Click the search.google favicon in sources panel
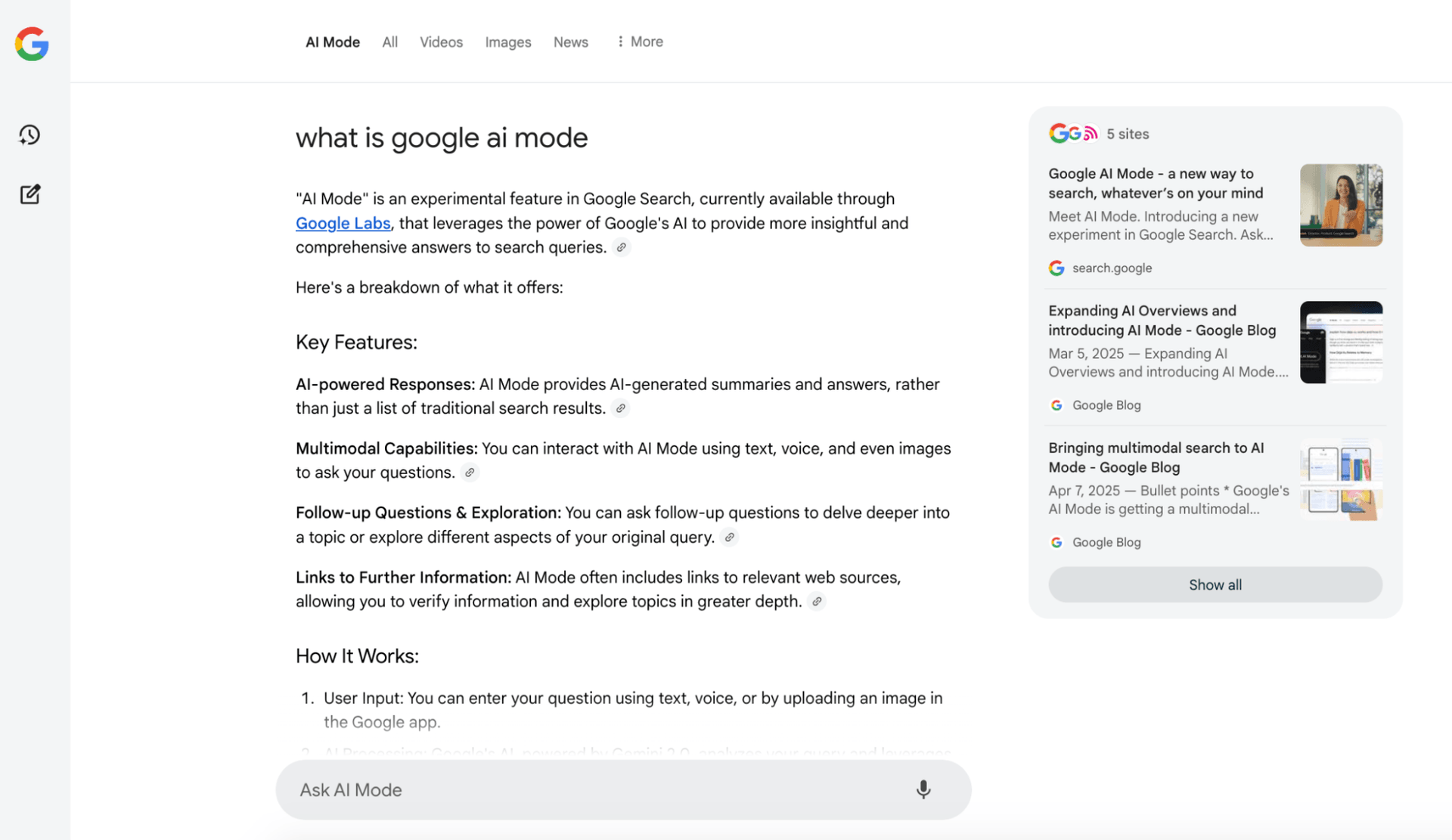The width and height of the screenshot is (1452, 840). click(x=1056, y=268)
